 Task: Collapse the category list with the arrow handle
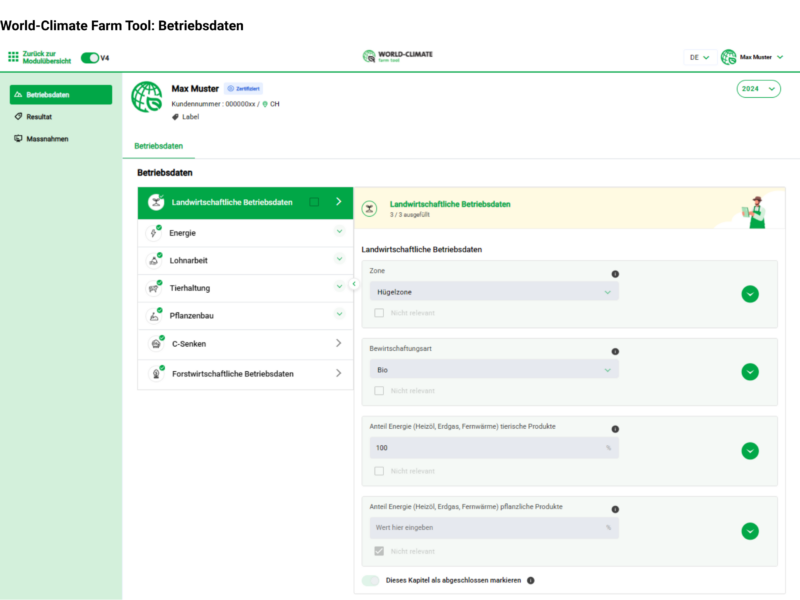tap(354, 284)
